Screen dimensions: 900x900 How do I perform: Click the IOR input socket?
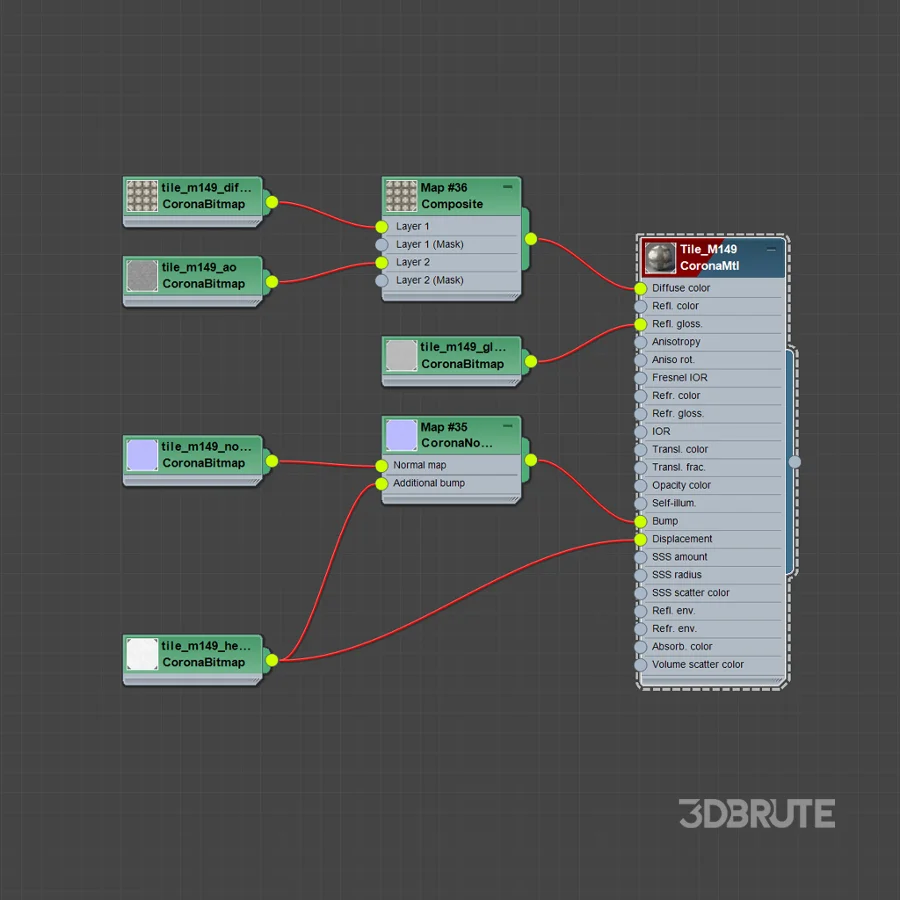click(641, 432)
